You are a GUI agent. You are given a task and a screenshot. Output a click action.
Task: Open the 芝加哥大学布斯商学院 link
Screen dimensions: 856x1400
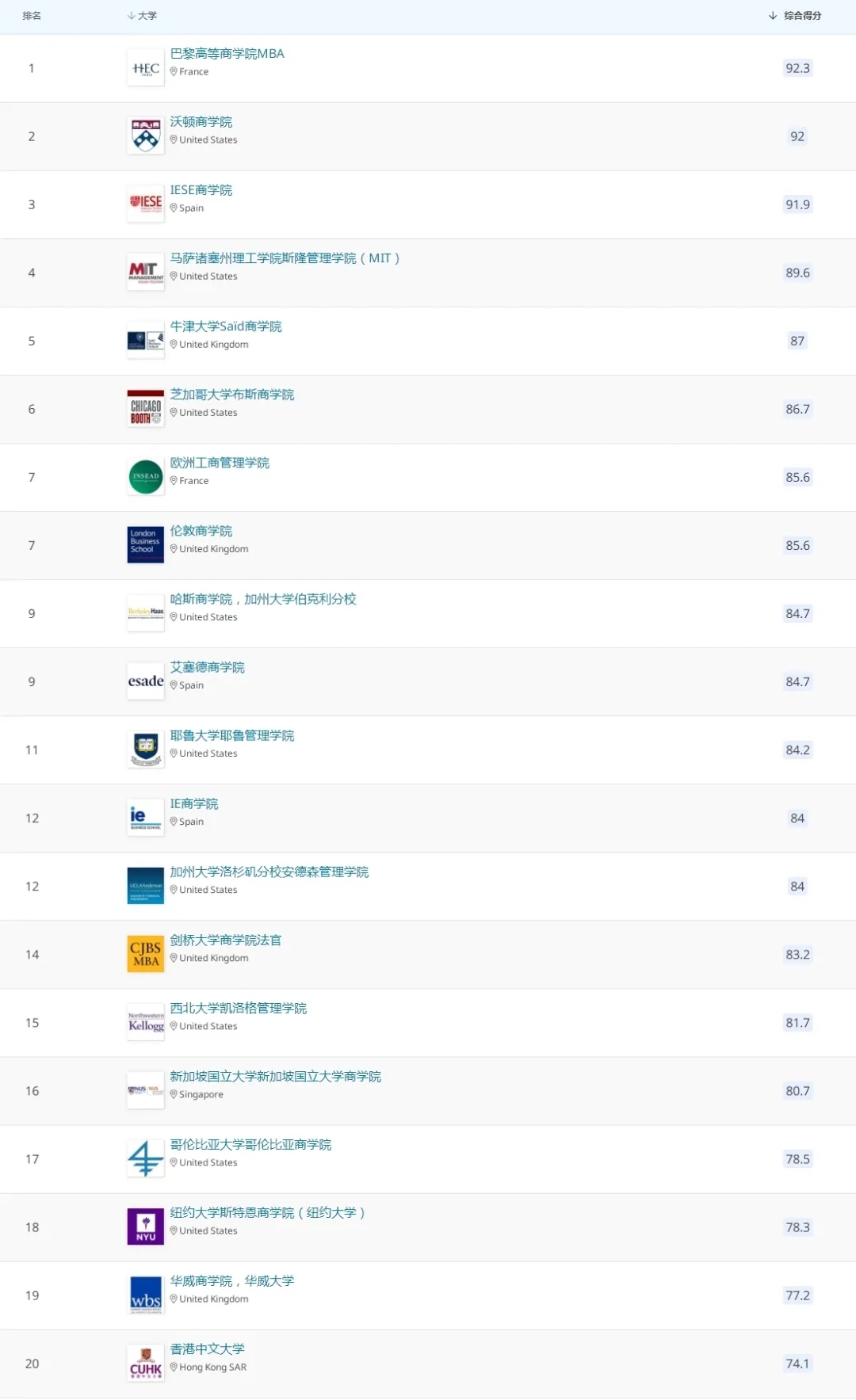(x=232, y=395)
